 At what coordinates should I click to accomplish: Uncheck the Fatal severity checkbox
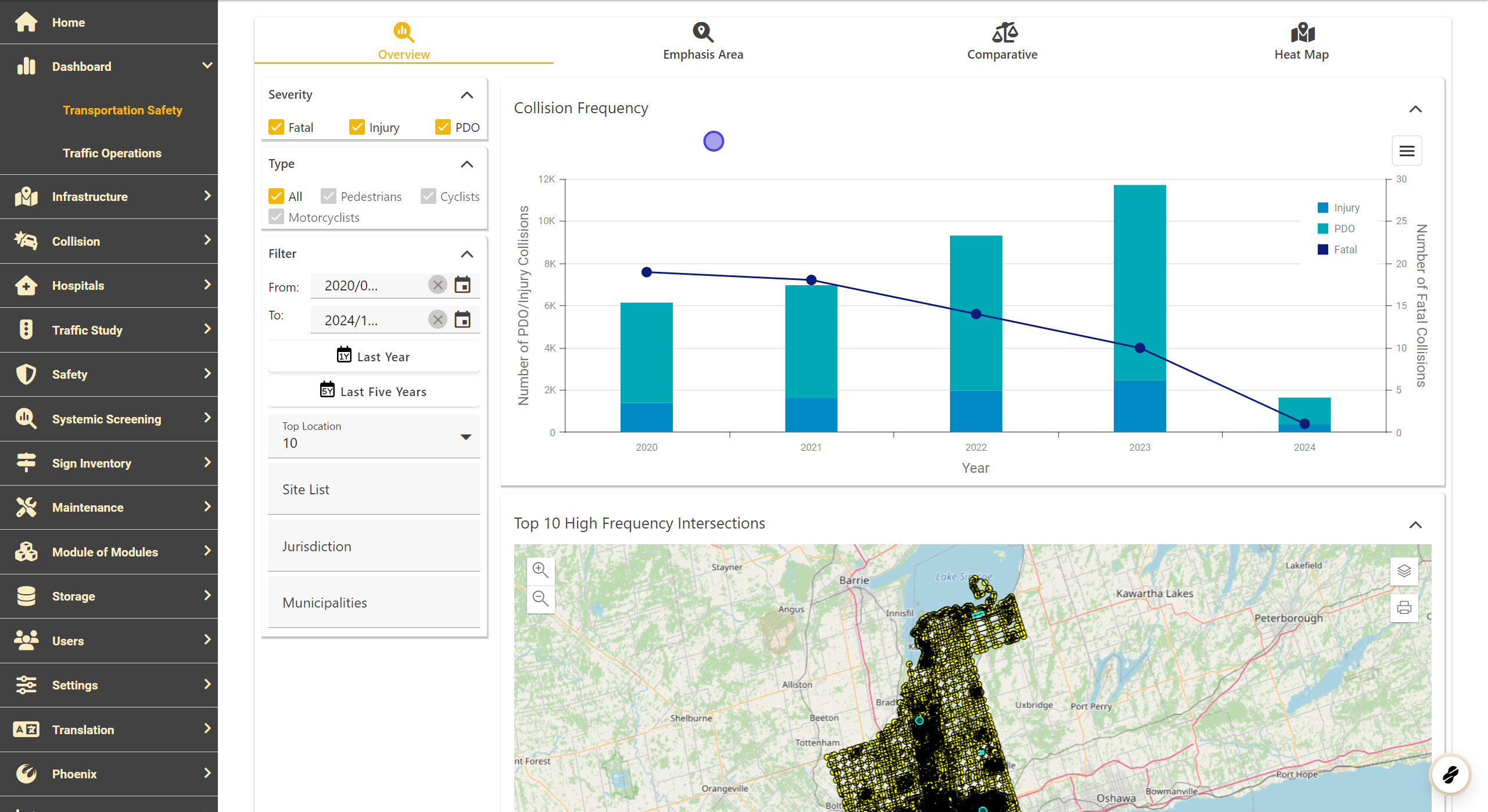pos(277,127)
